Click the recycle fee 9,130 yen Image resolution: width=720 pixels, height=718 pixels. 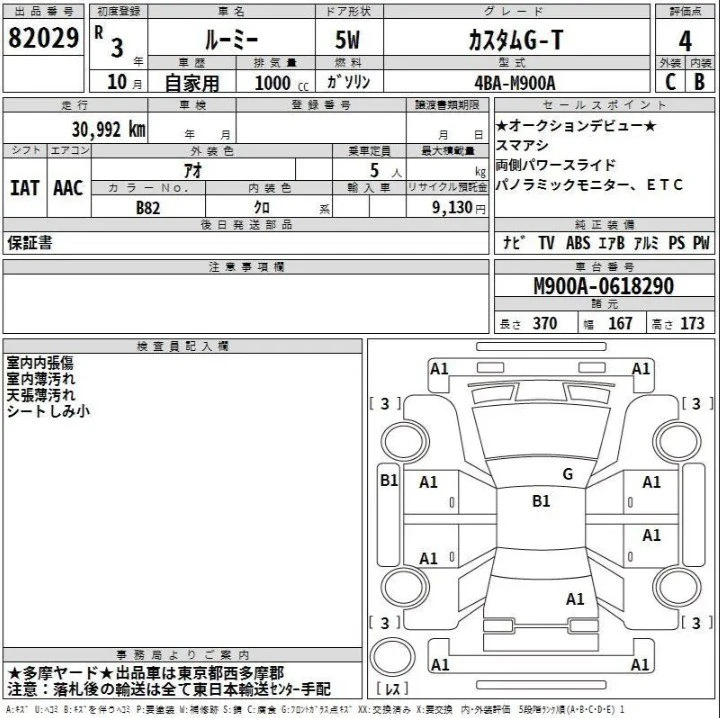pyautogui.click(x=458, y=208)
